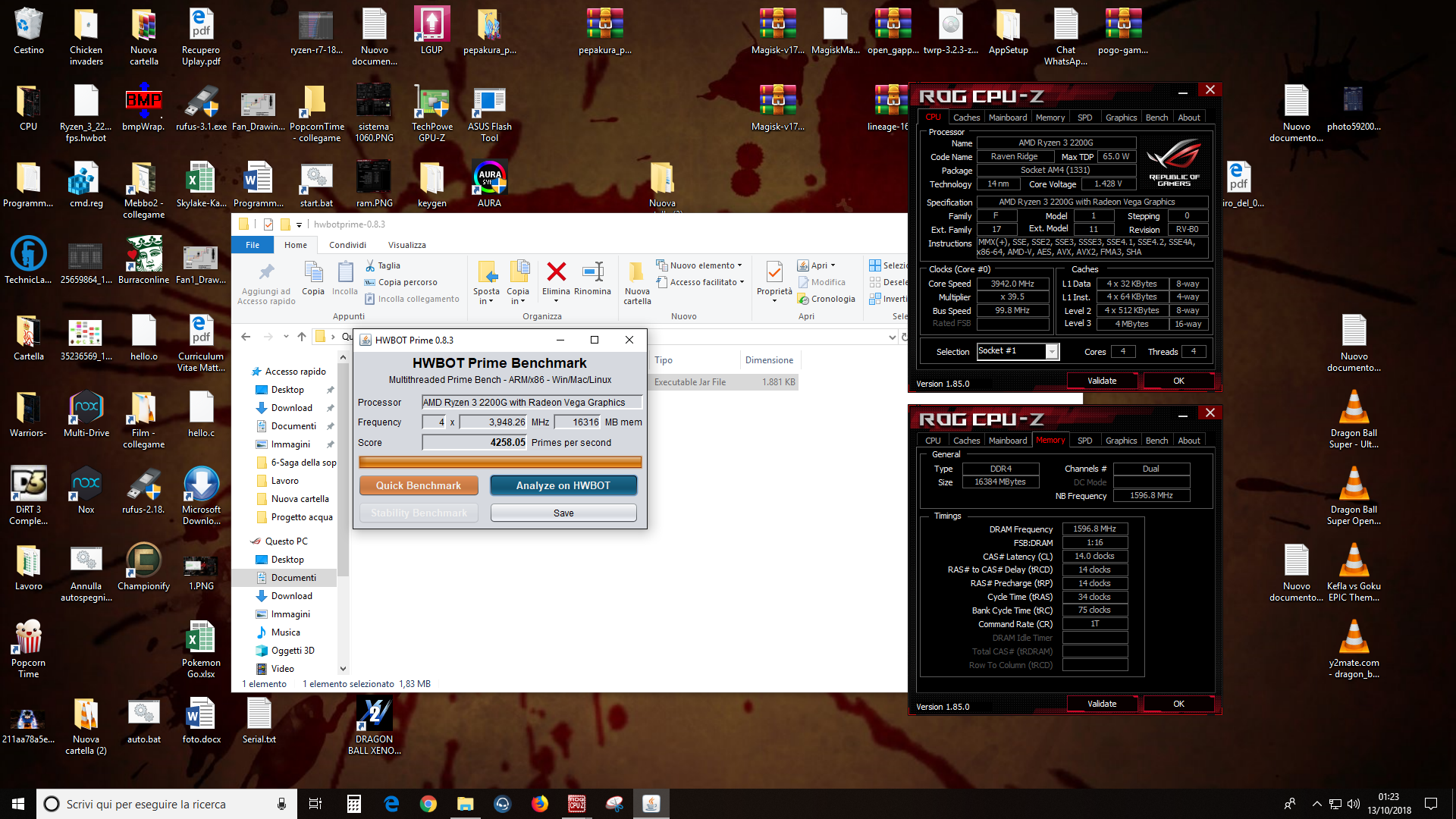Open the AURA desktop icon

click(x=489, y=184)
